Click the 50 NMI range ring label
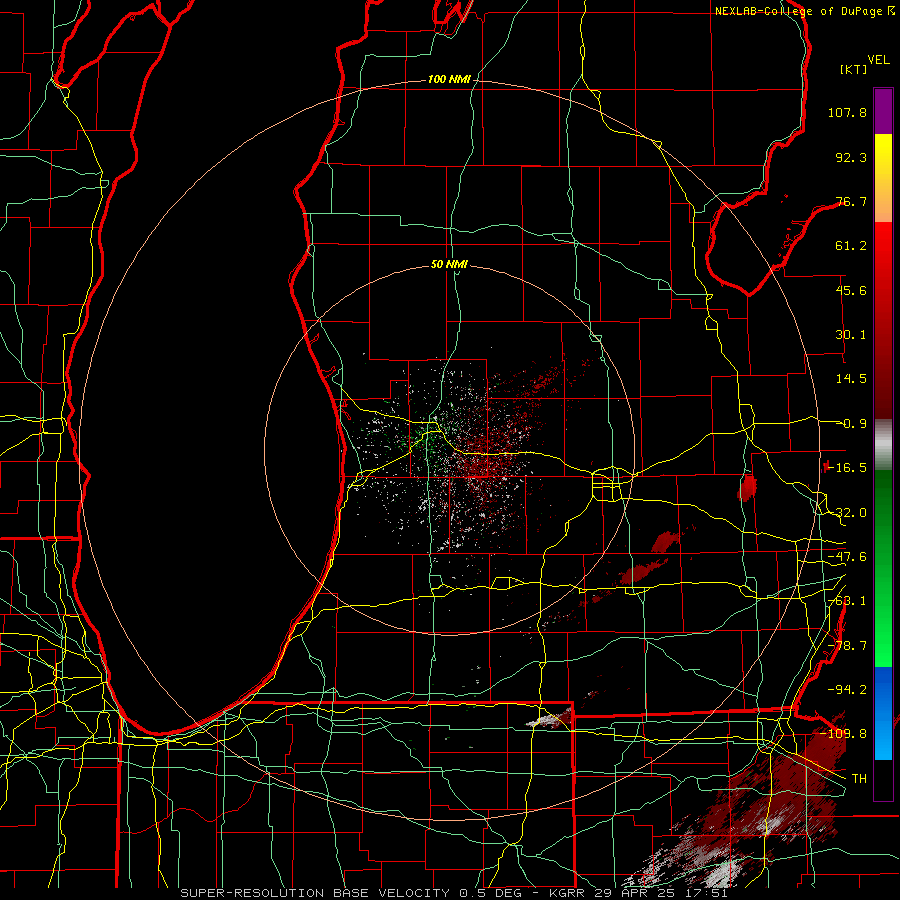 [x=449, y=265]
